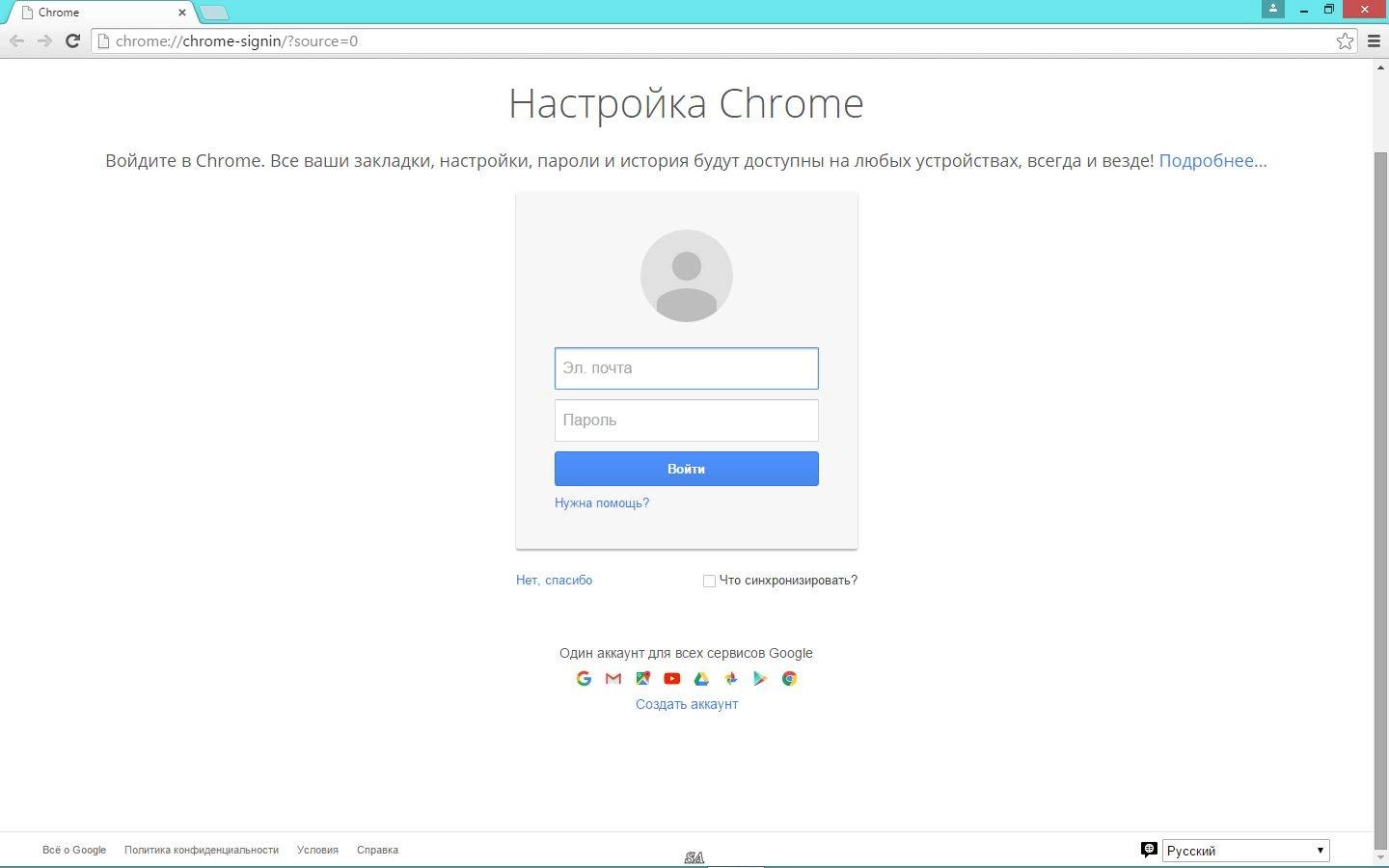Check the 'Что синхронизировать?' checkbox

[x=709, y=581]
